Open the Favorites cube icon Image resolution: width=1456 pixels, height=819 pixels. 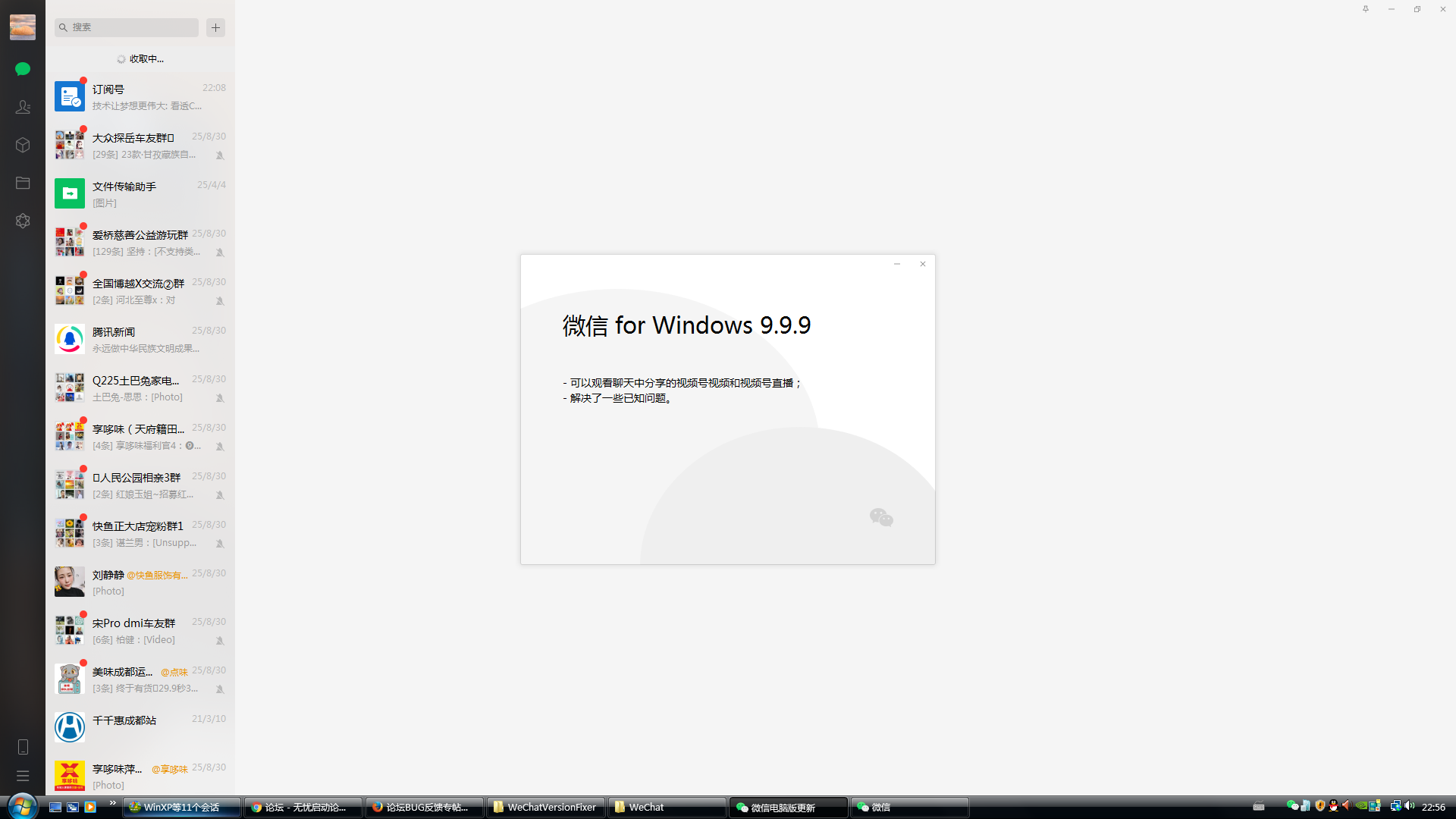point(23,145)
